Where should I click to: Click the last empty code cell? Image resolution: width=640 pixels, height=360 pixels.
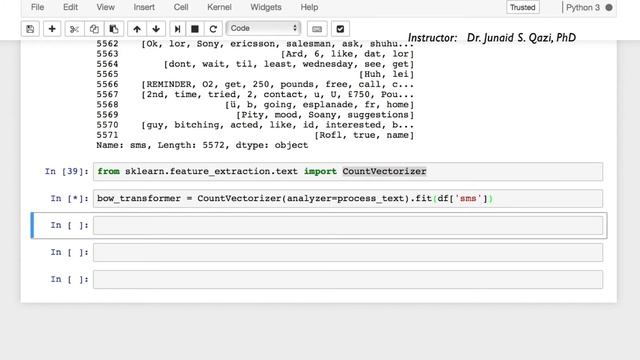tap(348, 280)
